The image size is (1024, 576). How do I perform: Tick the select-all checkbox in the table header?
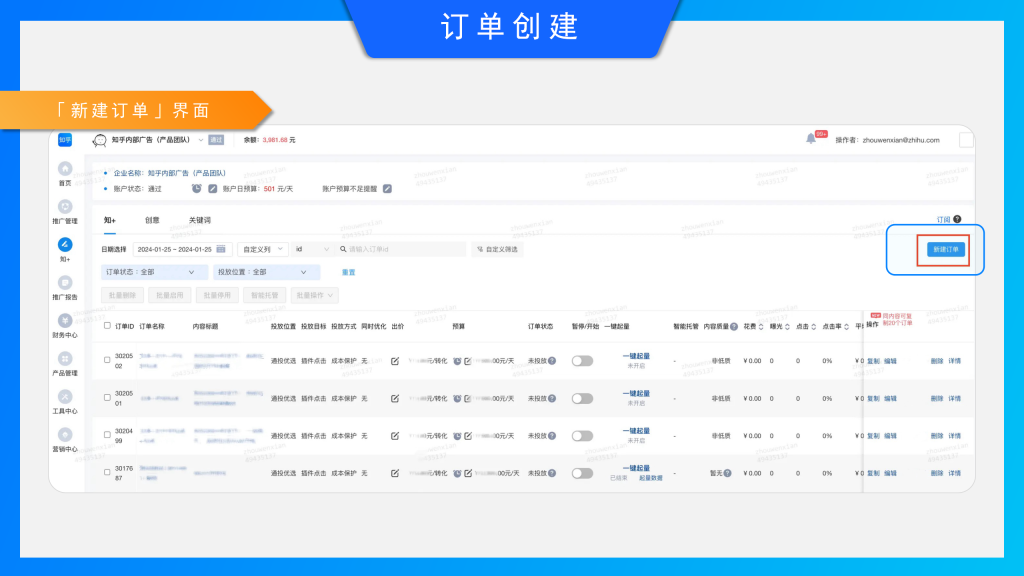click(107, 325)
